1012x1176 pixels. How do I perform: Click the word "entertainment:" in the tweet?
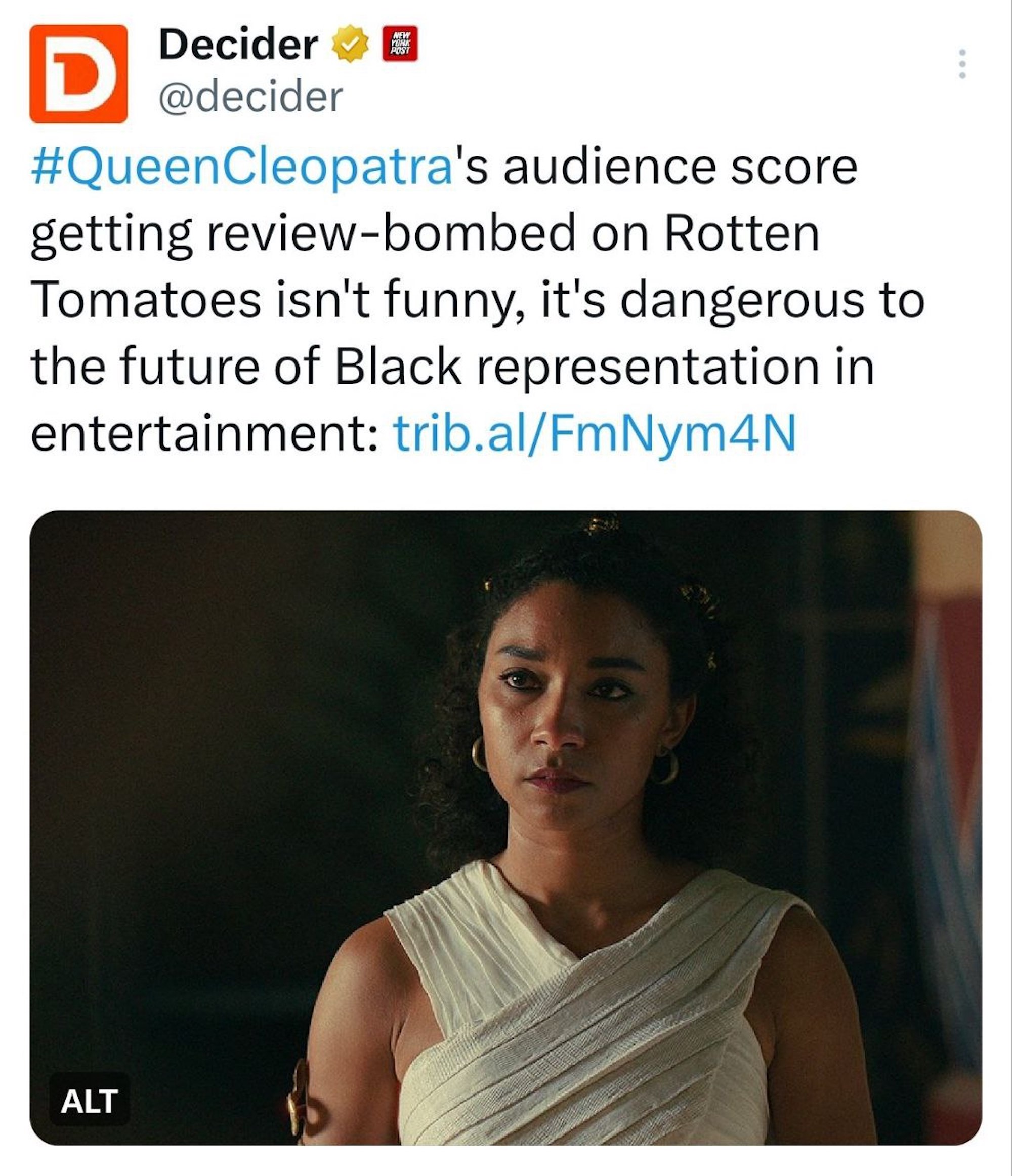(x=204, y=434)
